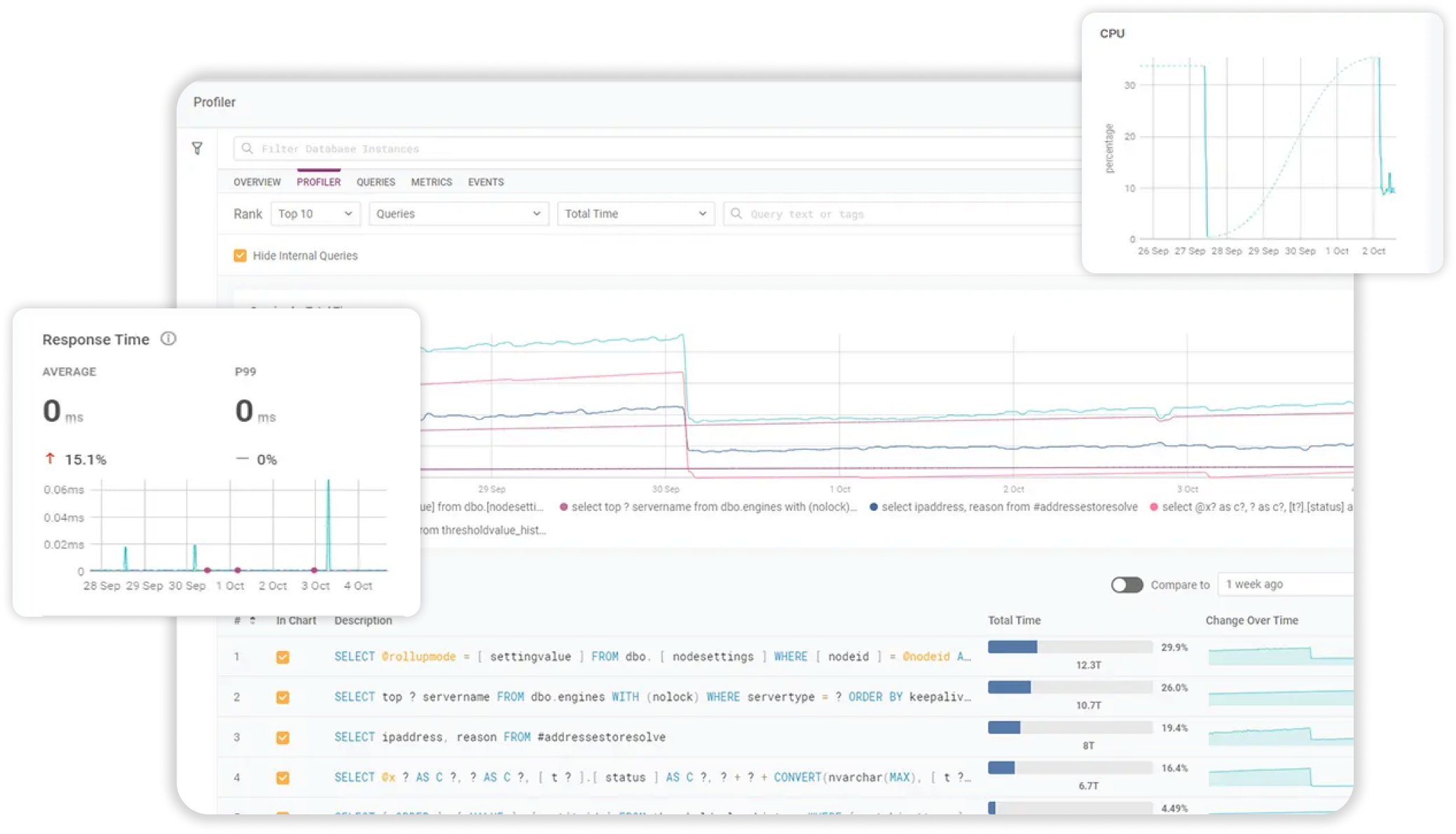
Task: Open the Queries tab
Action: click(x=376, y=182)
